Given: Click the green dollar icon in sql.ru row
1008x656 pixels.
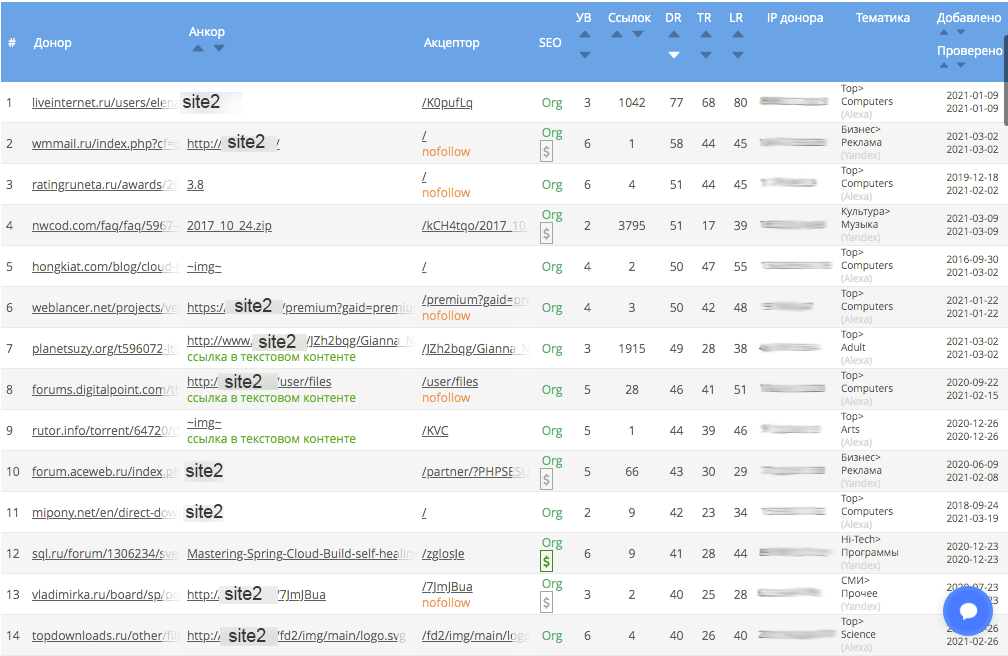Looking at the screenshot, I should coord(546,561).
